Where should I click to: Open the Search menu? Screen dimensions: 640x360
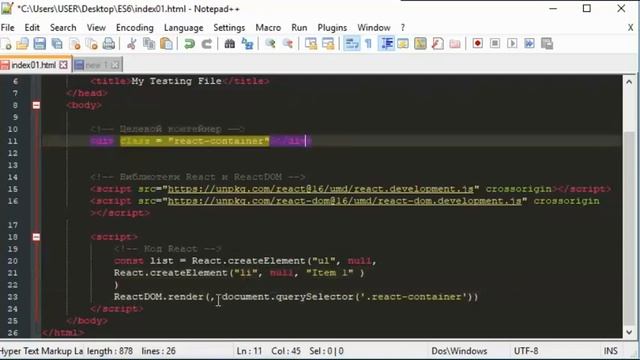tap(63, 27)
